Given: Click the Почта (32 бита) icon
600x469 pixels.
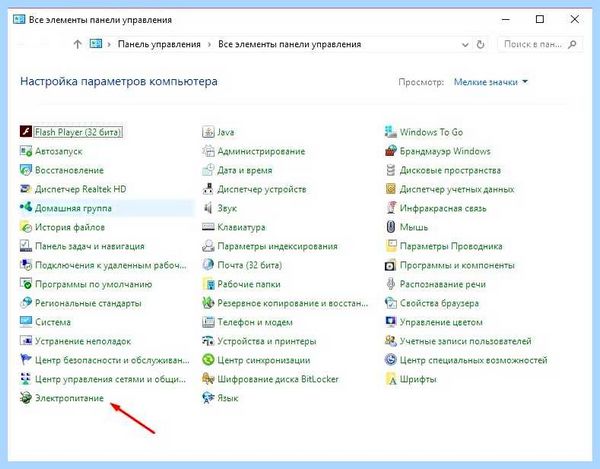Looking at the screenshot, I should click(208, 265).
